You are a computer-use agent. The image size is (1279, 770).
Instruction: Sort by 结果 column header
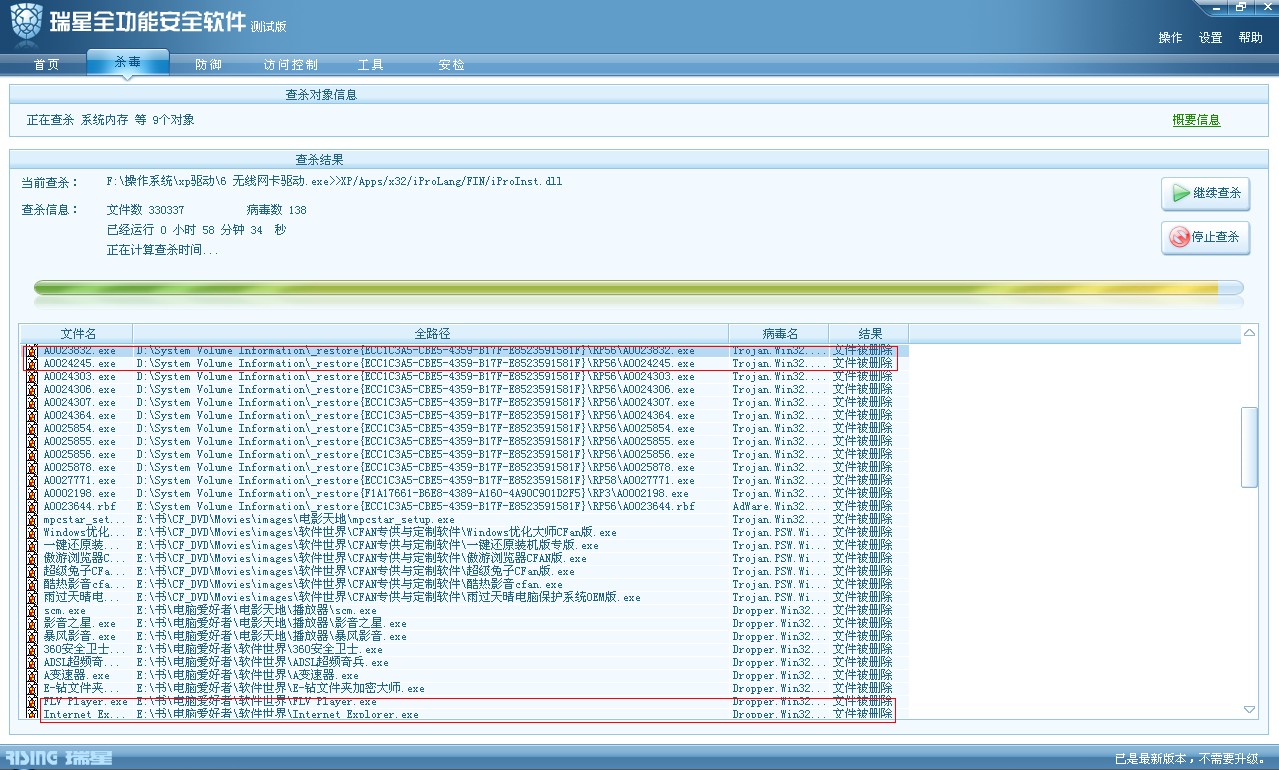tap(869, 333)
